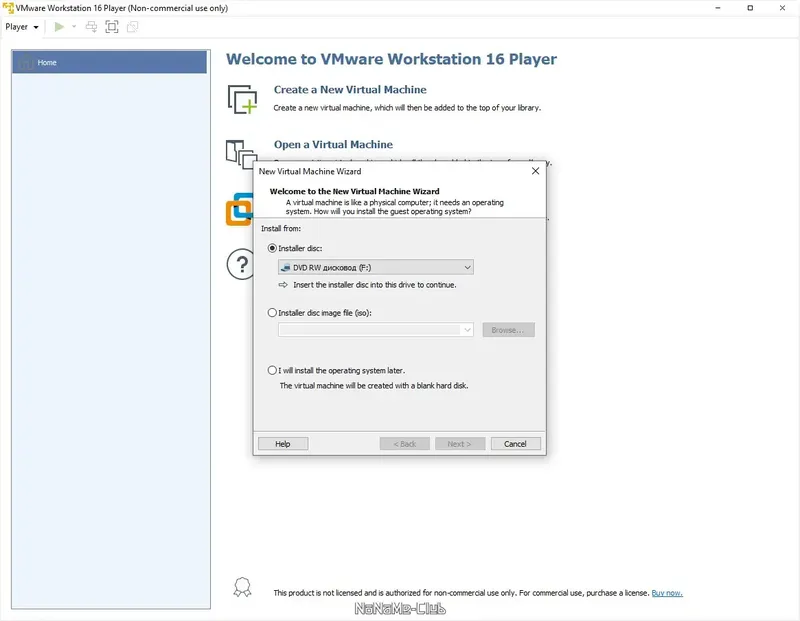
Task: Click the Next > button
Action: coord(460,444)
